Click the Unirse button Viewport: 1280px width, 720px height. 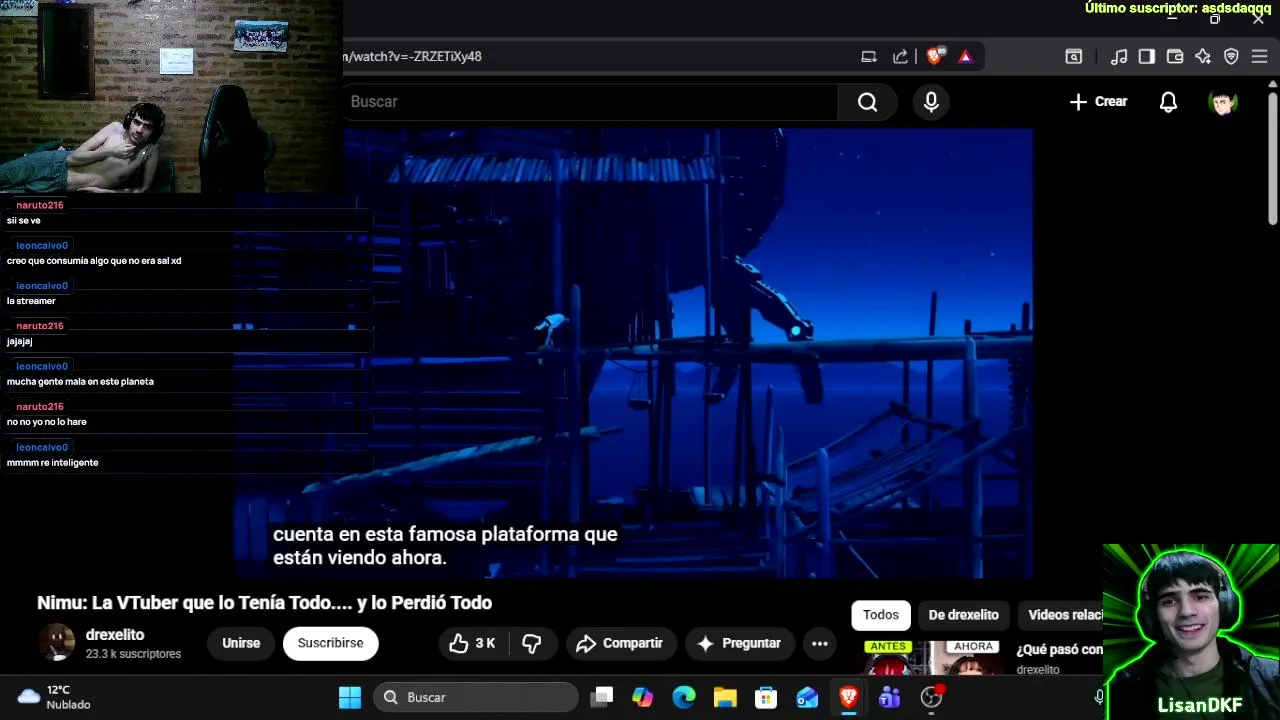(241, 644)
